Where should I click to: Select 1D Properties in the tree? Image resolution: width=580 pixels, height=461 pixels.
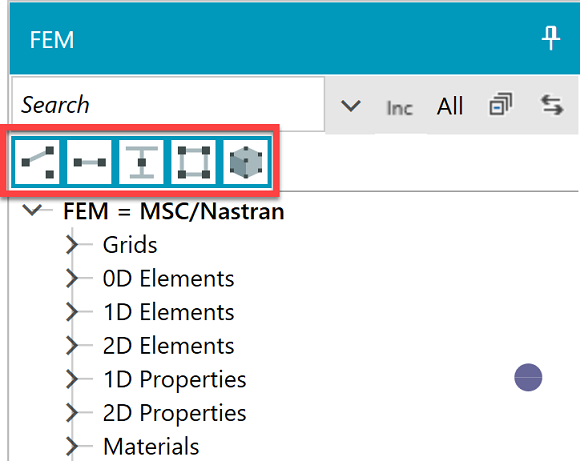(175, 379)
